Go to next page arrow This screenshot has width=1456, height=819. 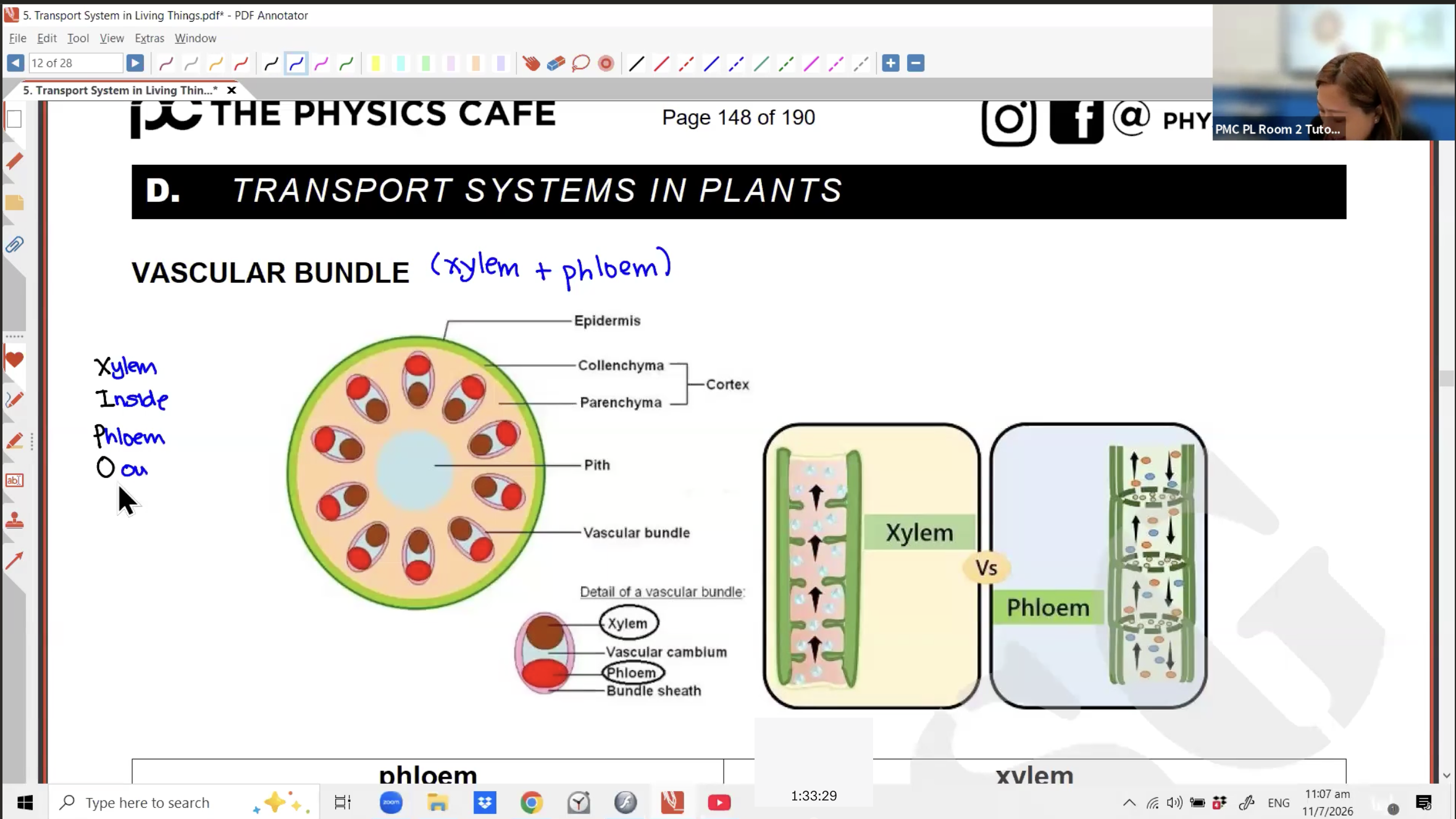(x=135, y=63)
